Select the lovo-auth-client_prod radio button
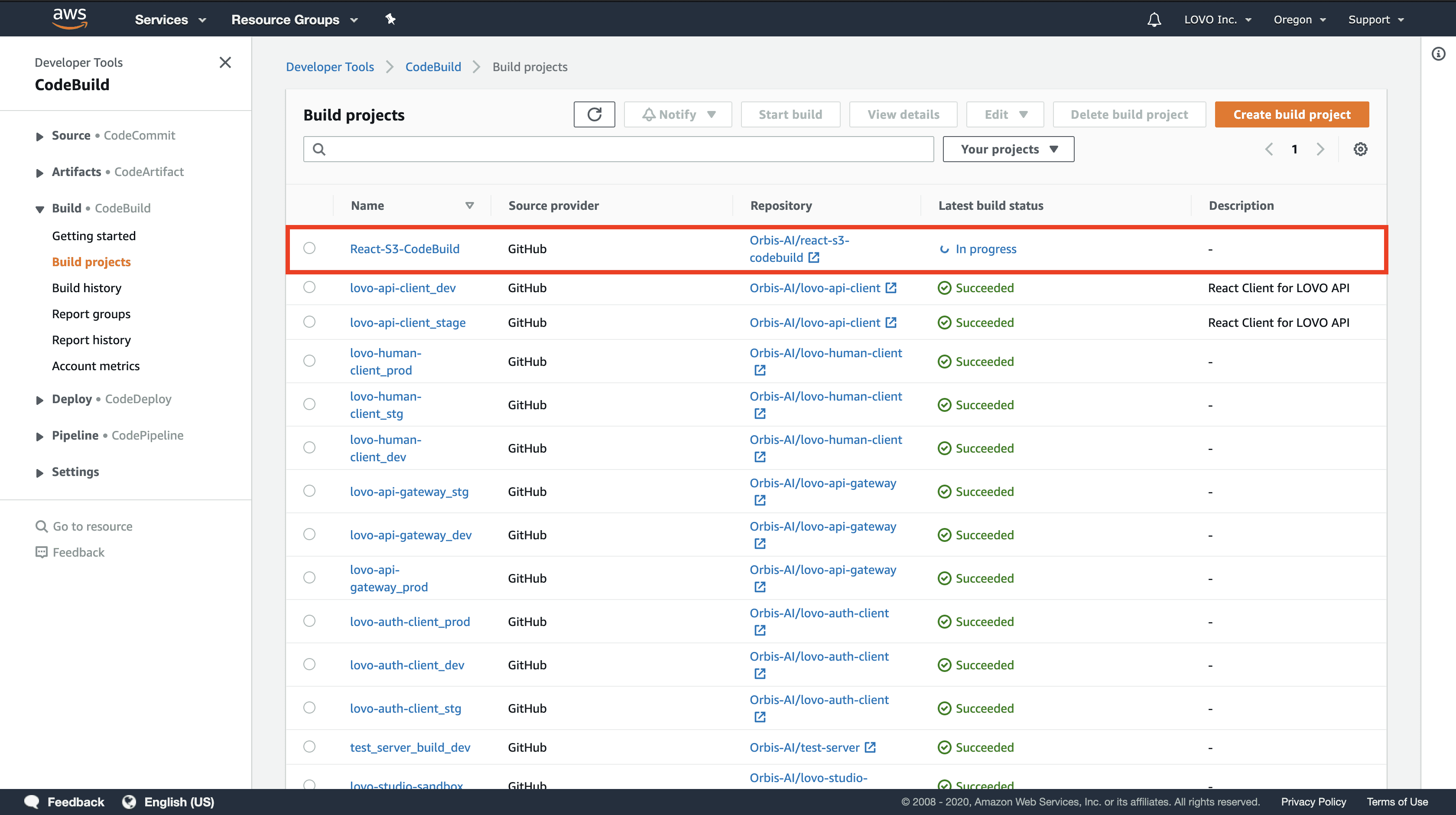Viewport: 1456px width, 815px height. tap(309, 620)
